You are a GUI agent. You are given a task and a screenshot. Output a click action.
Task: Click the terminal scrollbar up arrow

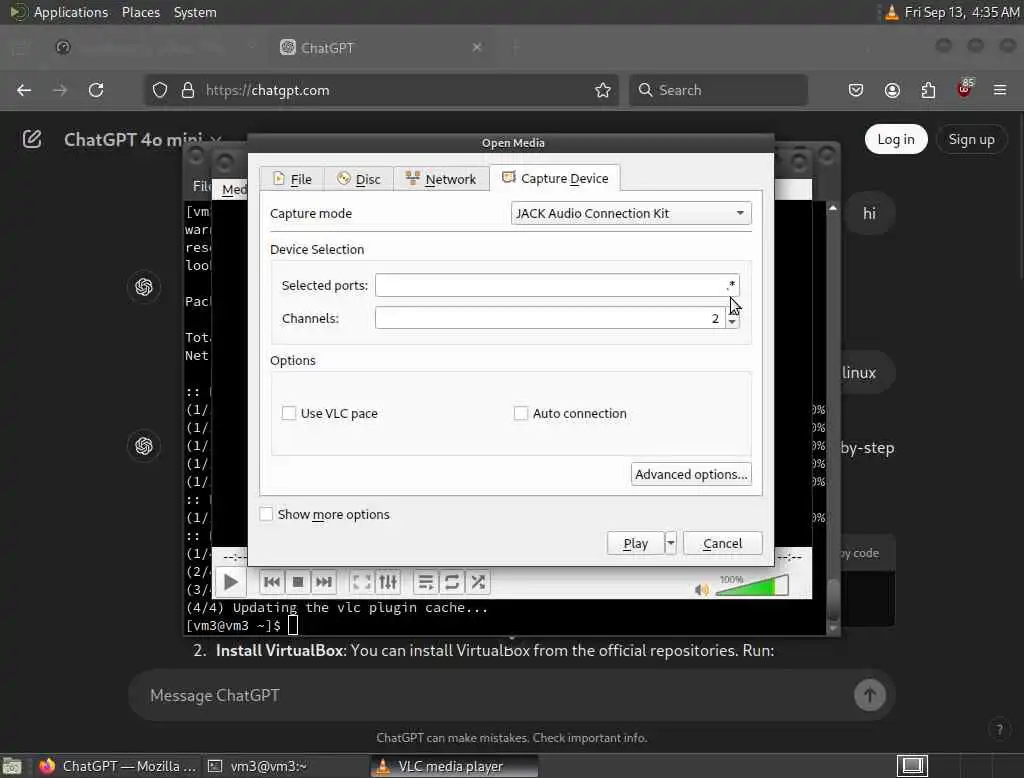833,208
